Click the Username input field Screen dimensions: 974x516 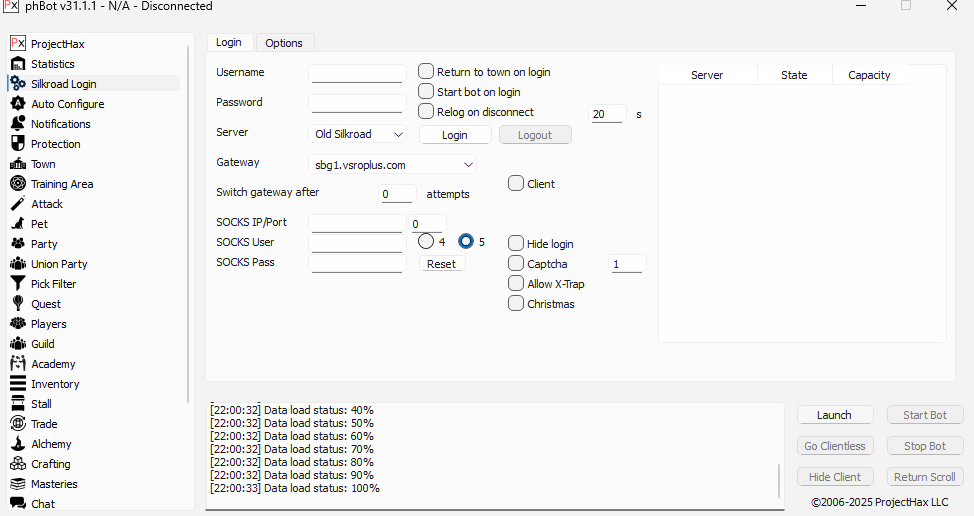356,73
